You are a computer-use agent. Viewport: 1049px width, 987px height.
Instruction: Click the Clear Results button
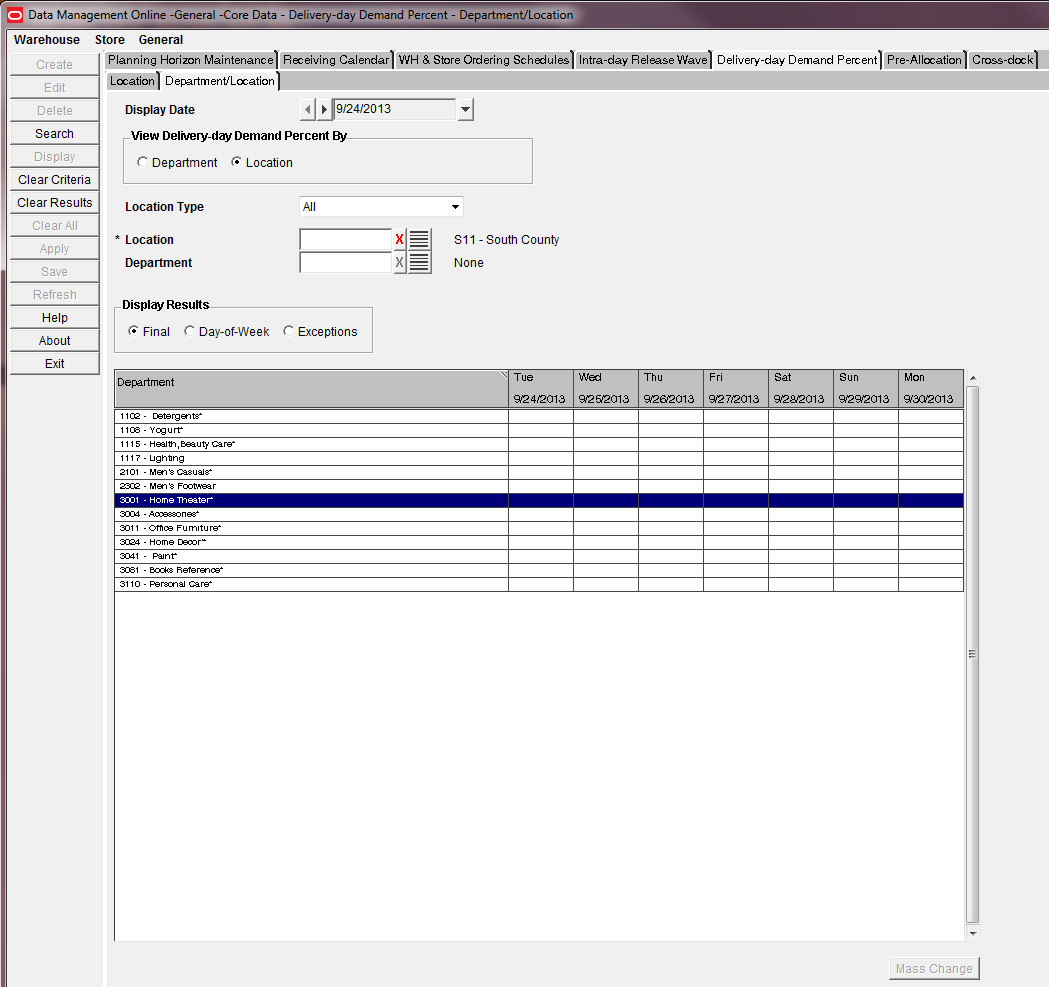point(54,203)
